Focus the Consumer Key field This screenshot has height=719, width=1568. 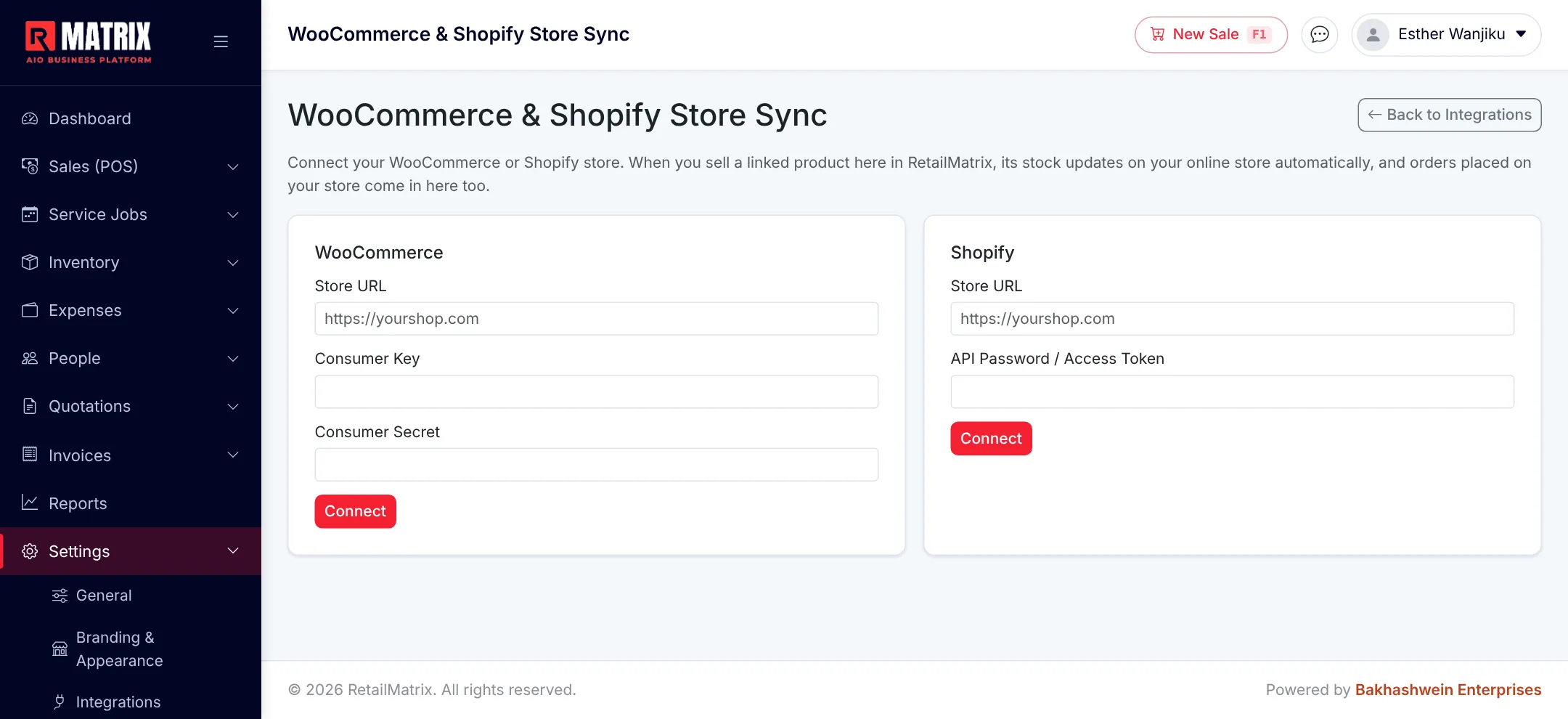tap(596, 391)
